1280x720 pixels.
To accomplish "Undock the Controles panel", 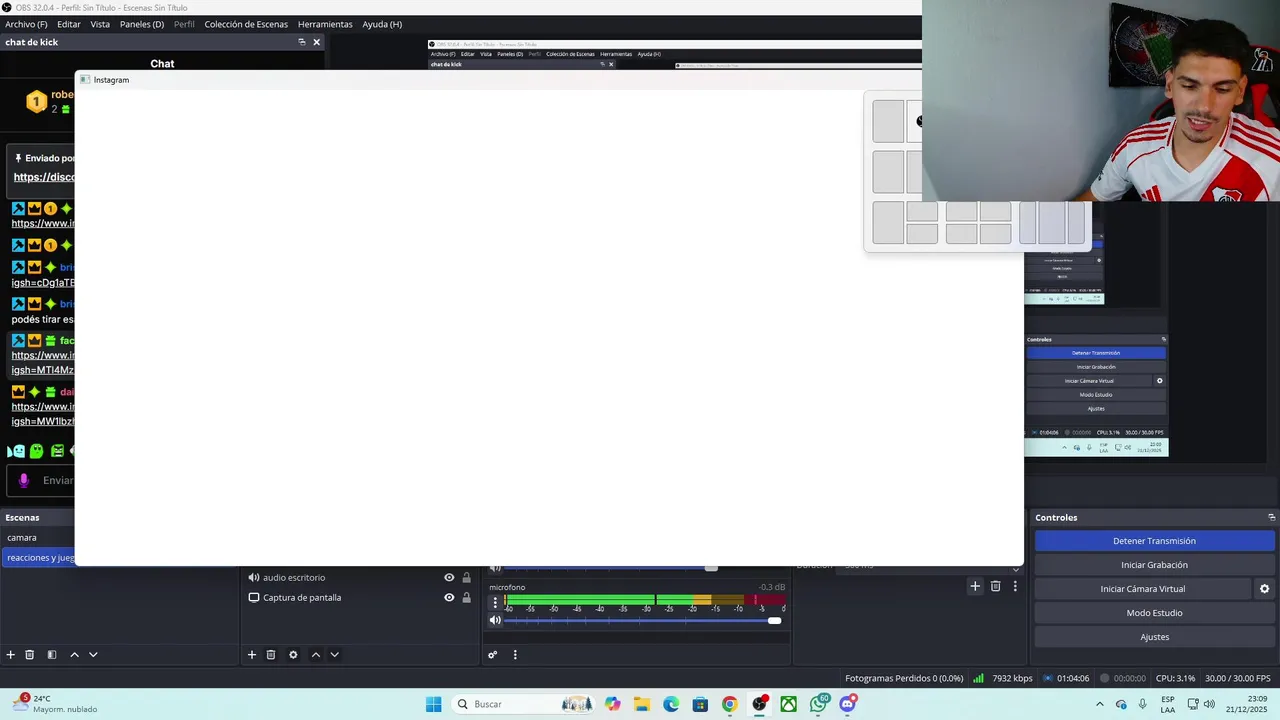I will click(1271, 517).
